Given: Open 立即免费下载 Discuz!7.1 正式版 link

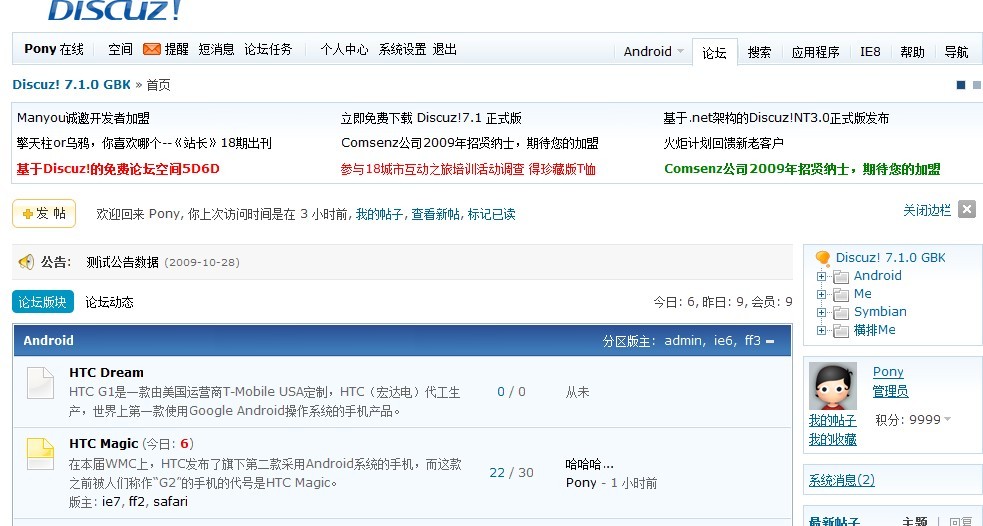Looking at the screenshot, I should point(431,118).
